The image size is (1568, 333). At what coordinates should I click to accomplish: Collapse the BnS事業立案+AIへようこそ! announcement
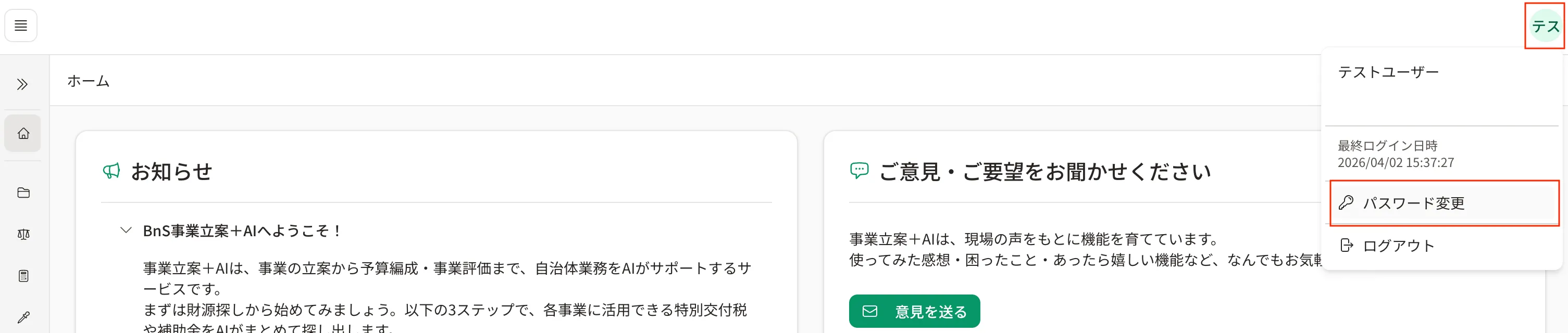[126, 231]
